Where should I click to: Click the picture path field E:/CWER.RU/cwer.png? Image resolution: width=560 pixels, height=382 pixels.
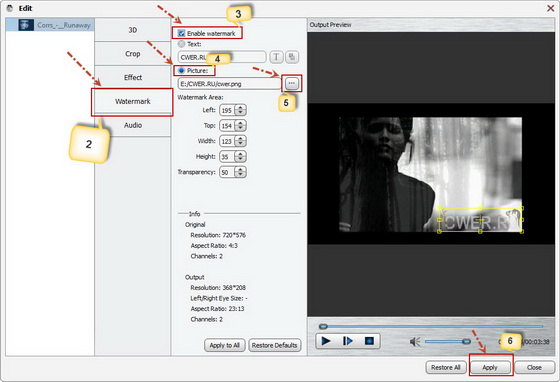pyautogui.click(x=229, y=84)
